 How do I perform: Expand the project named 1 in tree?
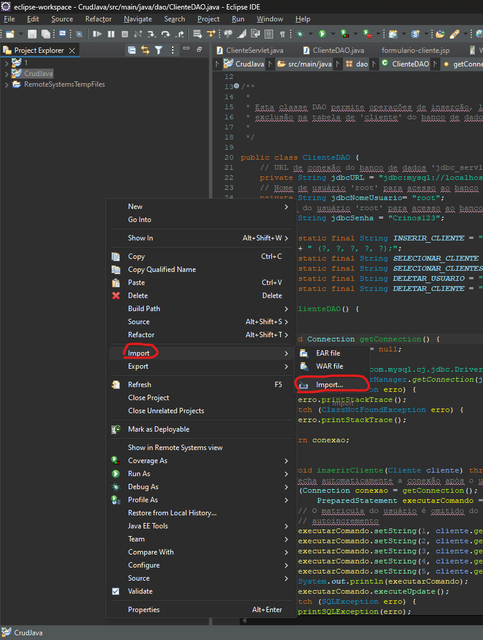6,63
